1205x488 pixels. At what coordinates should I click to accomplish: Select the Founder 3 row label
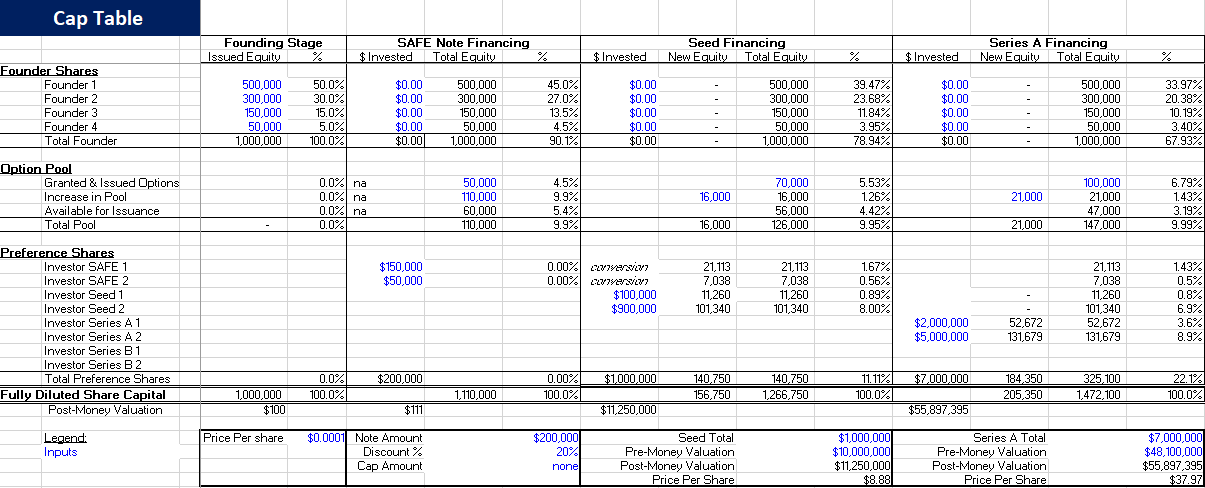click(71, 113)
